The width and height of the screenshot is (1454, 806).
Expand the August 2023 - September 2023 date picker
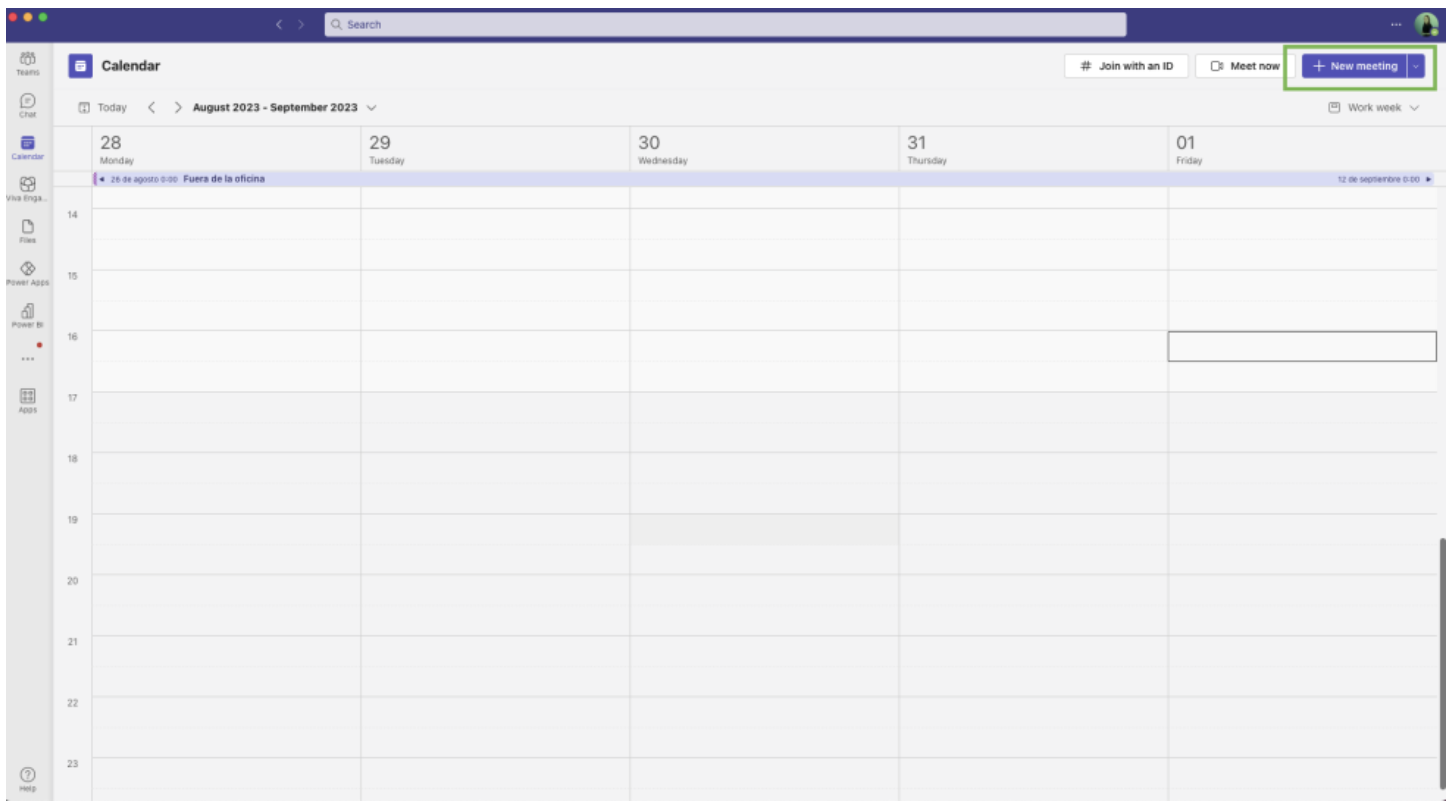[372, 108]
